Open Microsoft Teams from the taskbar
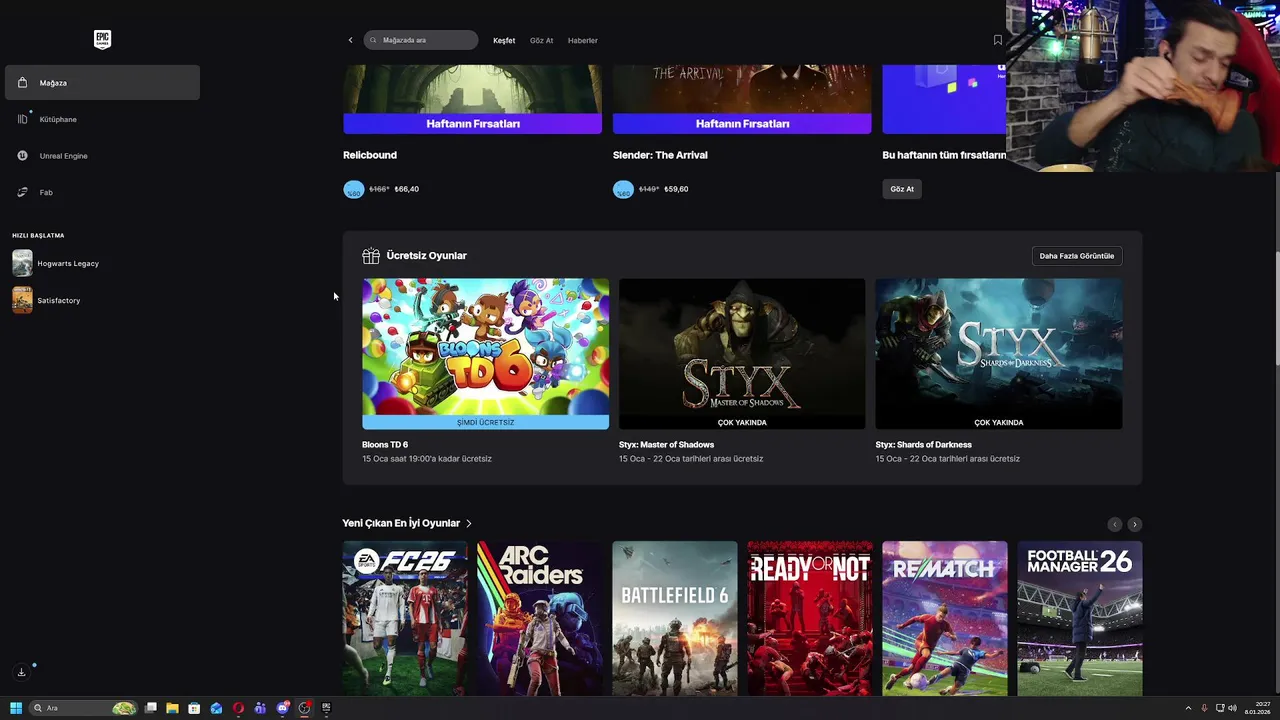Image resolution: width=1280 pixels, height=720 pixels. (260, 708)
